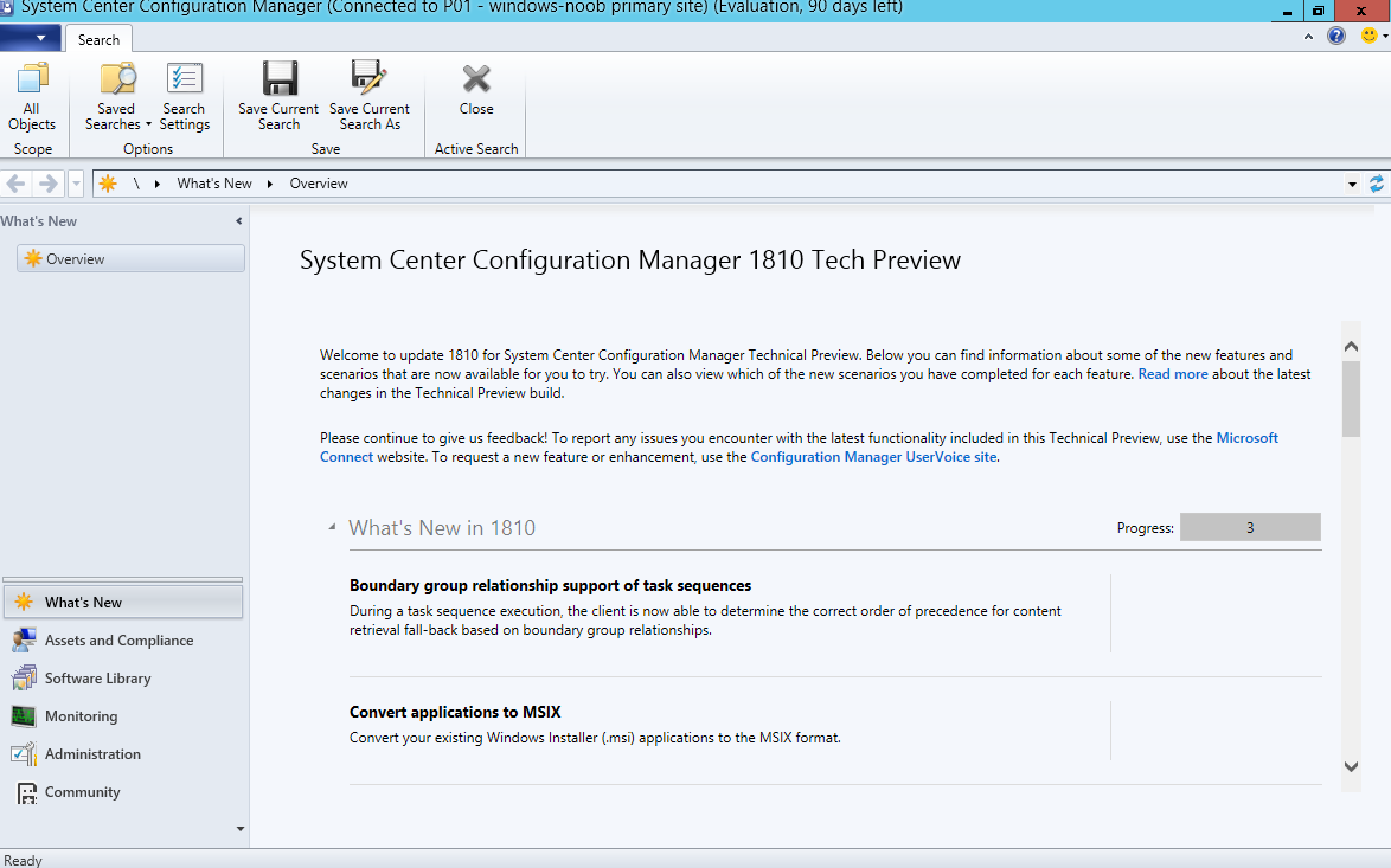
Task: Open the Community workspace
Action: click(123, 792)
